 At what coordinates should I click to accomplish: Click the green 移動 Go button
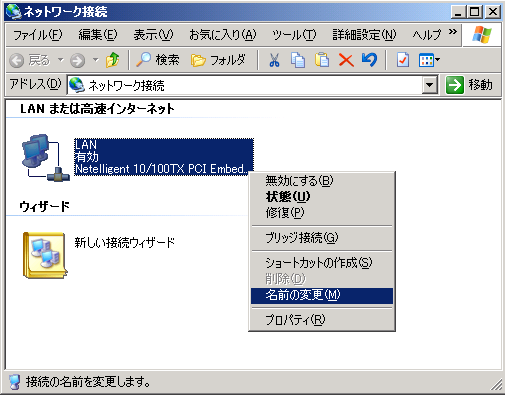tap(469, 85)
